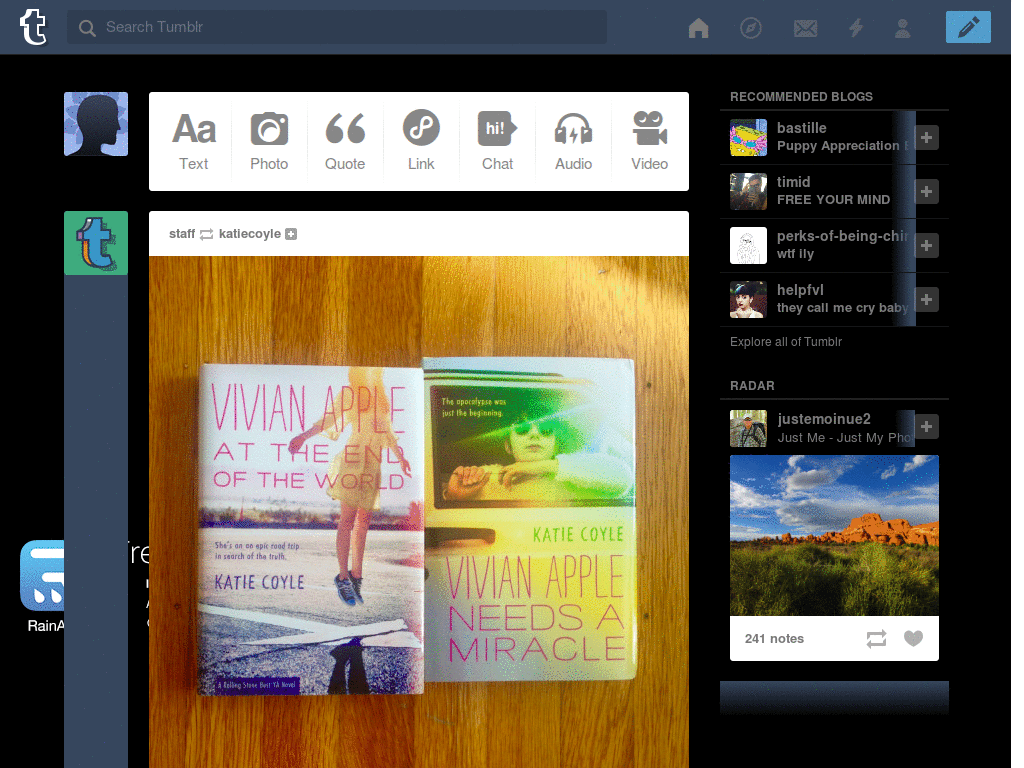Click Explore all of Tumblr
The height and width of the screenshot is (768, 1024).
(786, 342)
